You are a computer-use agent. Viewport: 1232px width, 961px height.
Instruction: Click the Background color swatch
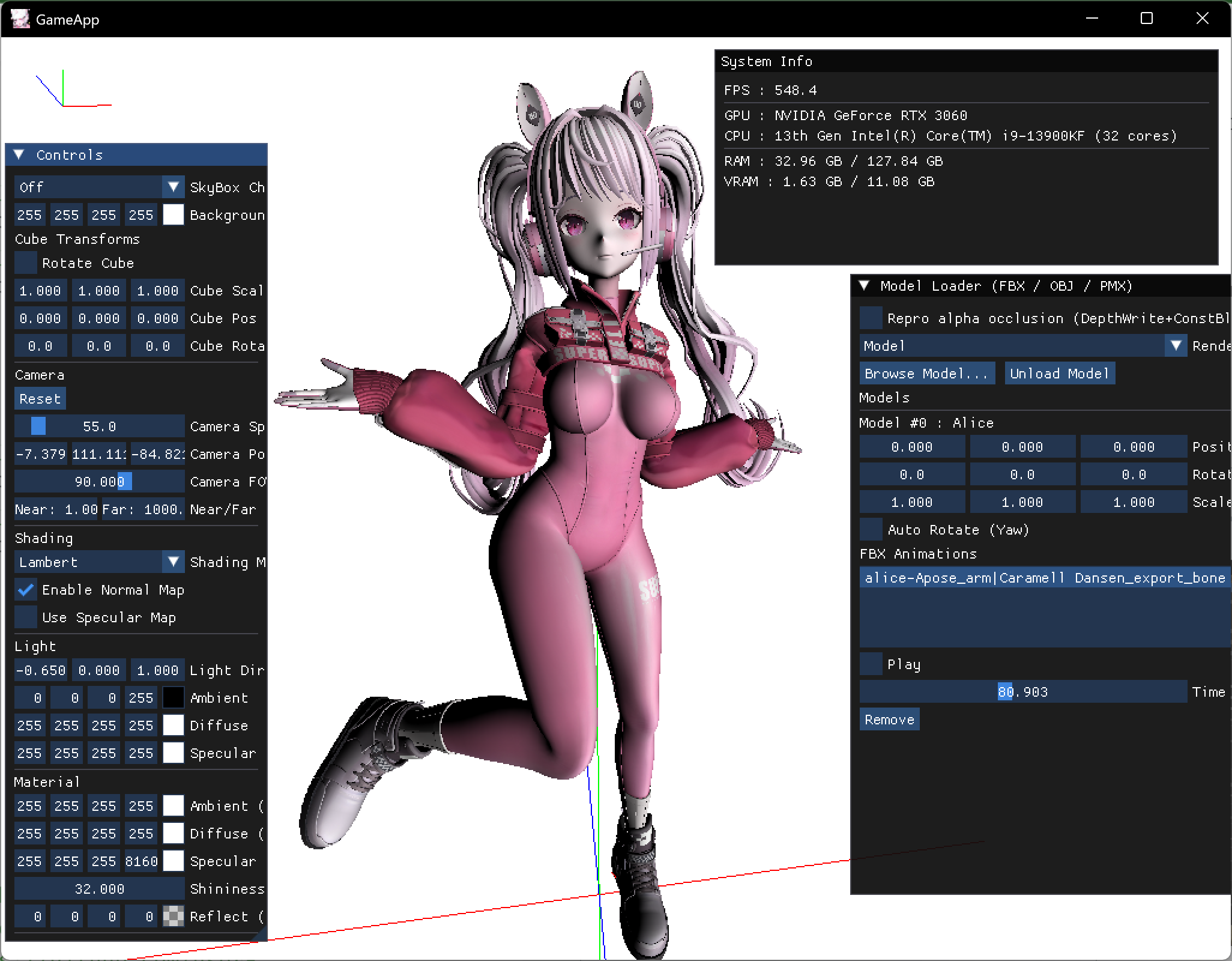pyautogui.click(x=173, y=215)
